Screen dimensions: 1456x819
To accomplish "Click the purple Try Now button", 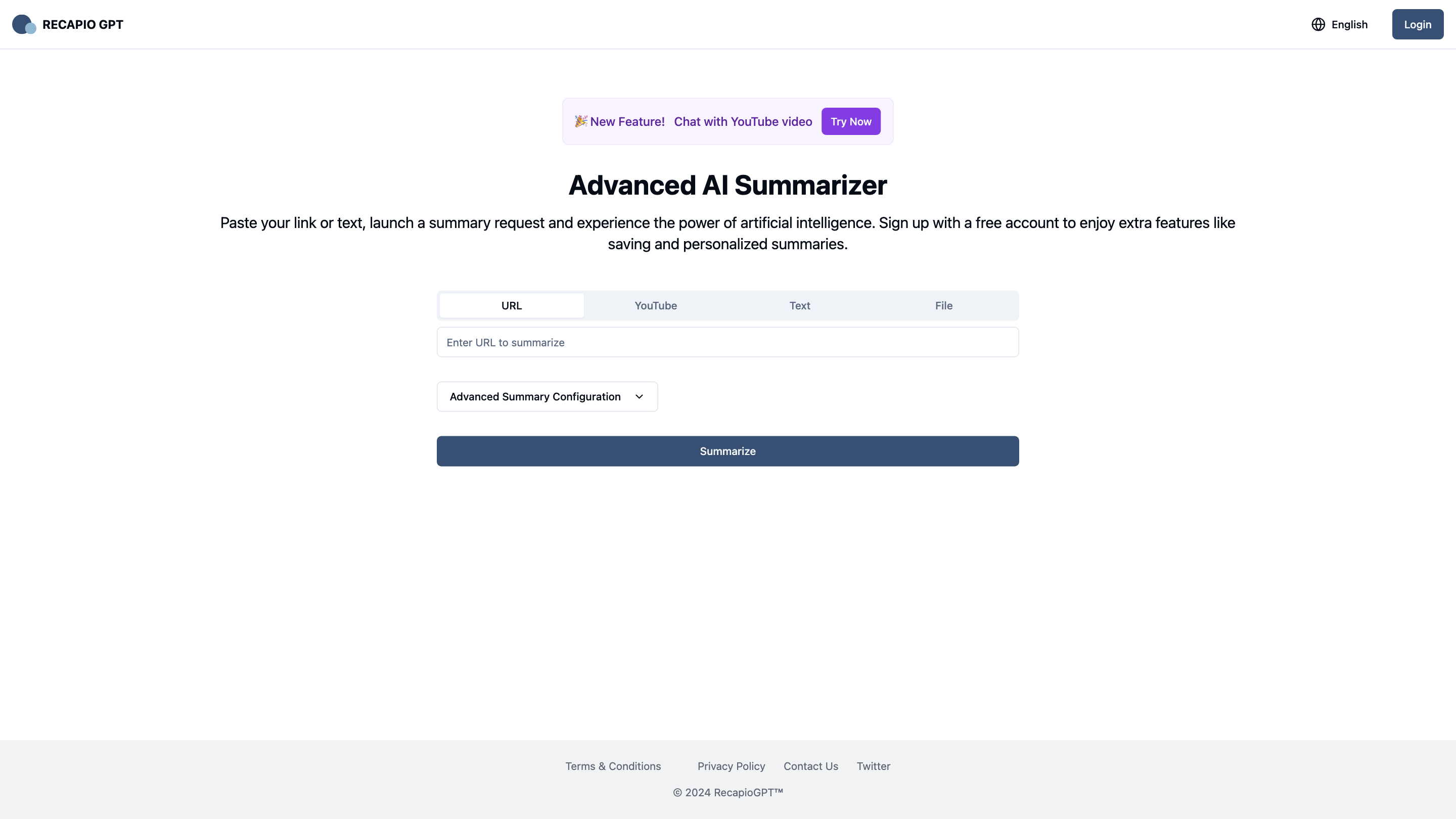I will point(851,121).
